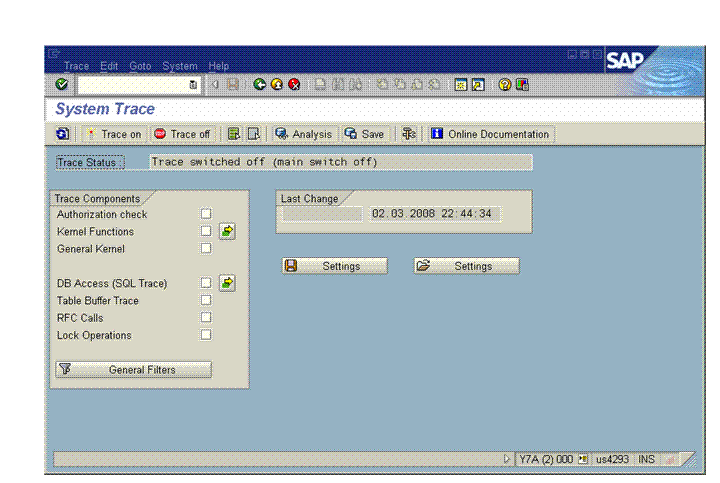Click the green Back arrow icon
The width and height of the screenshot is (720, 483).
point(260,86)
